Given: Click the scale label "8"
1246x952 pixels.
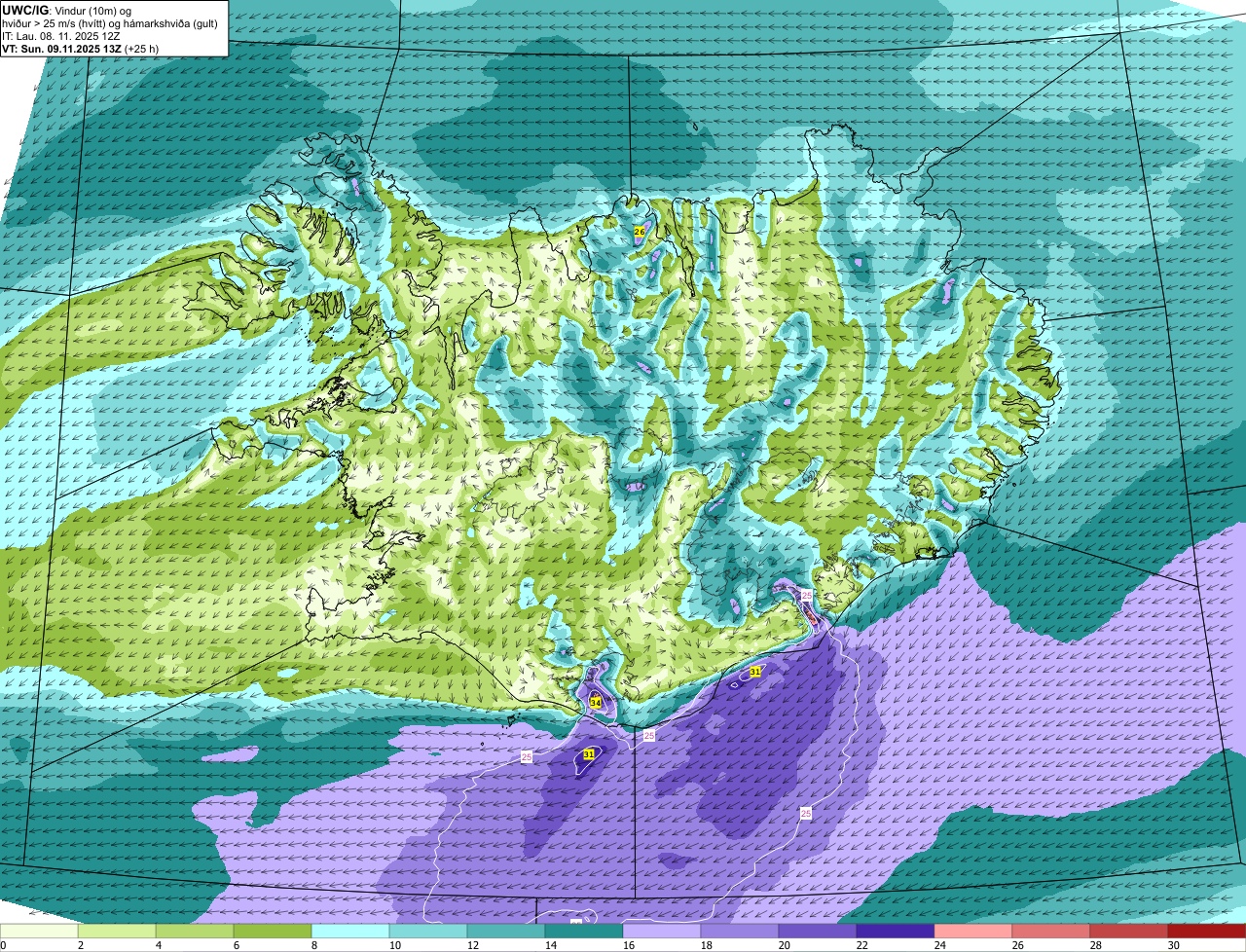Looking at the screenshot, I should point(316,945).
